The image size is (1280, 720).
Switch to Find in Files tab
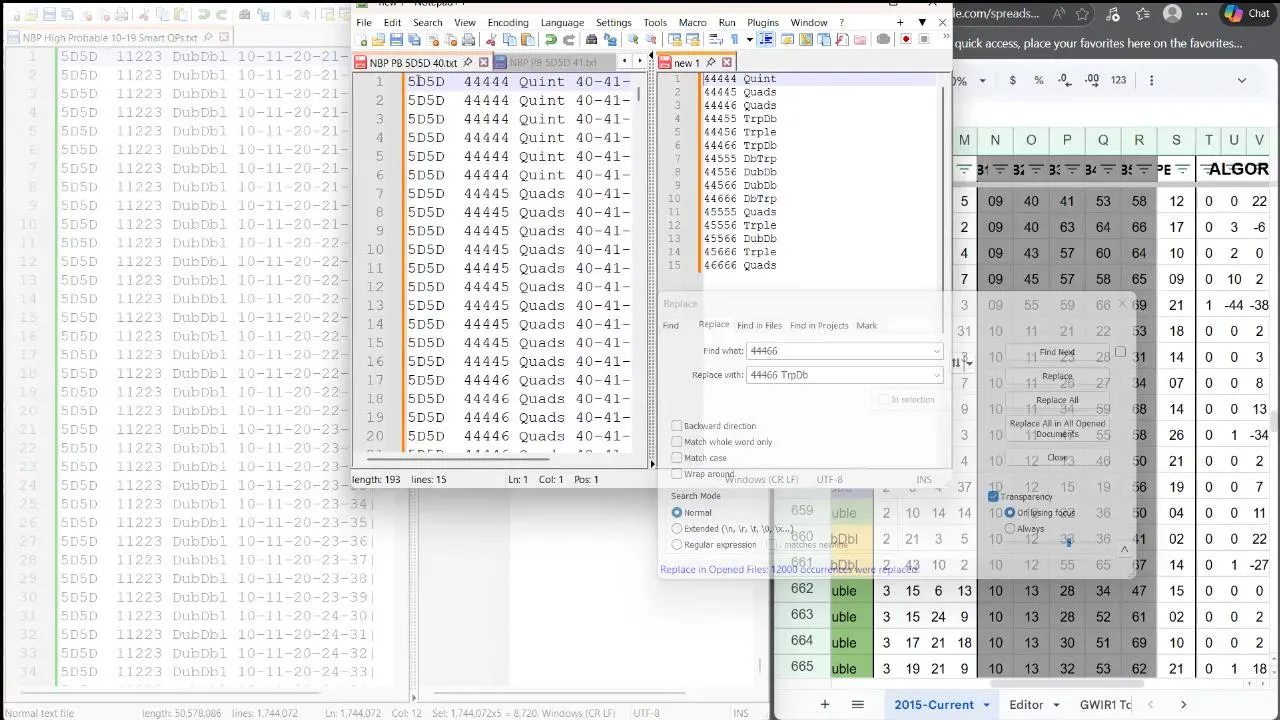click(x=759, y=325)
